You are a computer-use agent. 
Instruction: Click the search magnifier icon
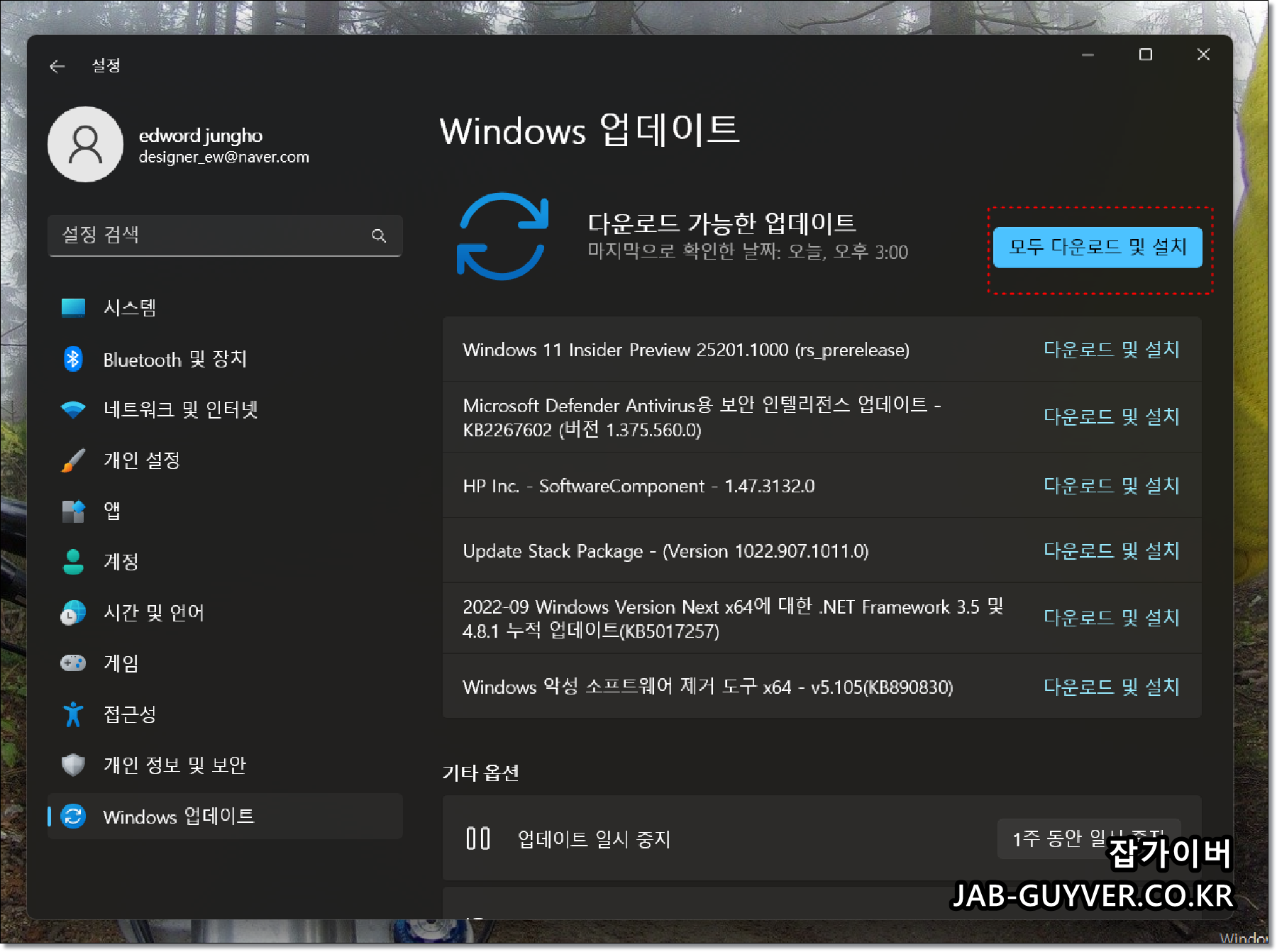(379, 236)
